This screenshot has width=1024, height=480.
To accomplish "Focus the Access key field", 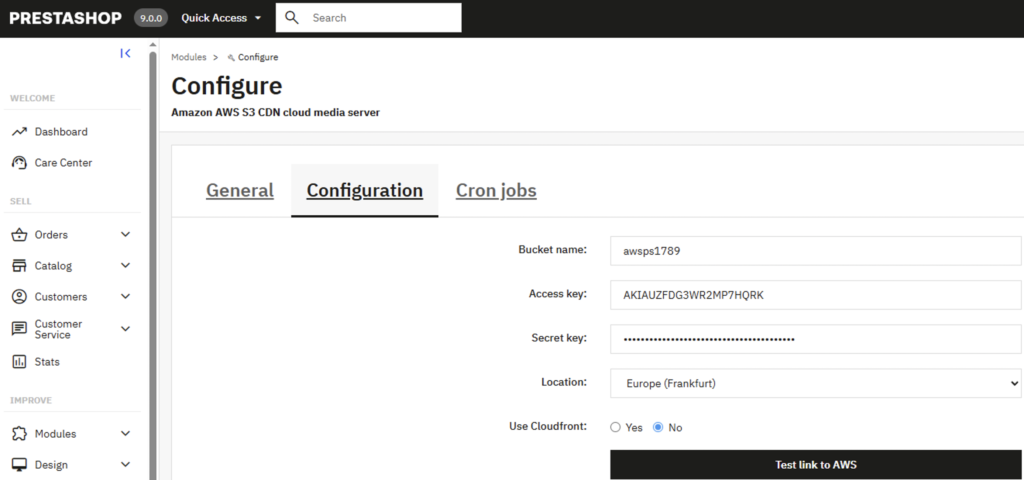I will coord(816,295).
